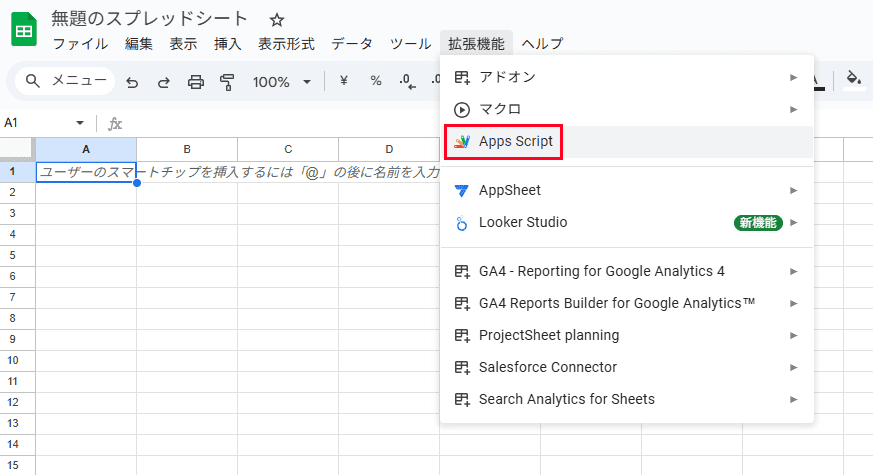
Task: Click the Print icon
Action: (x=195, y=82)
